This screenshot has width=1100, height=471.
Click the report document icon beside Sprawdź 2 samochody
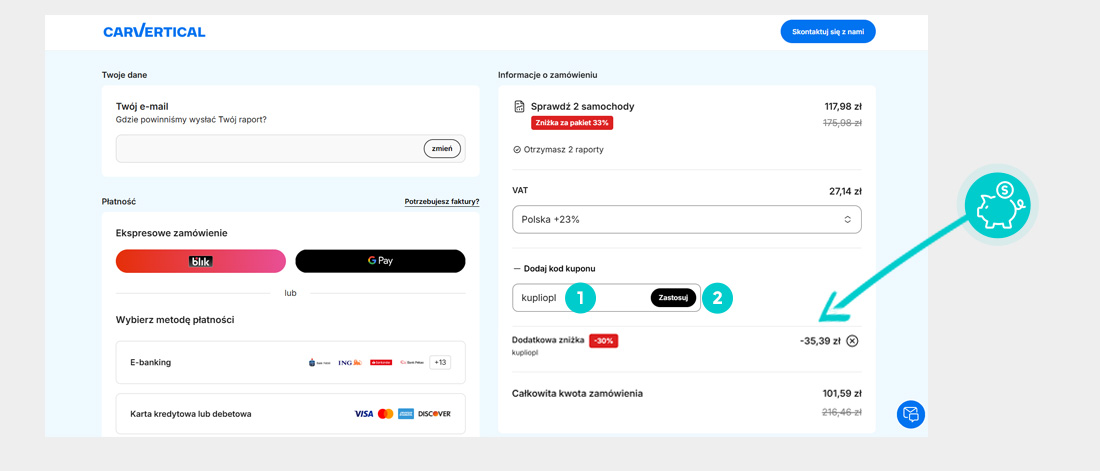[x=519, y=107]
